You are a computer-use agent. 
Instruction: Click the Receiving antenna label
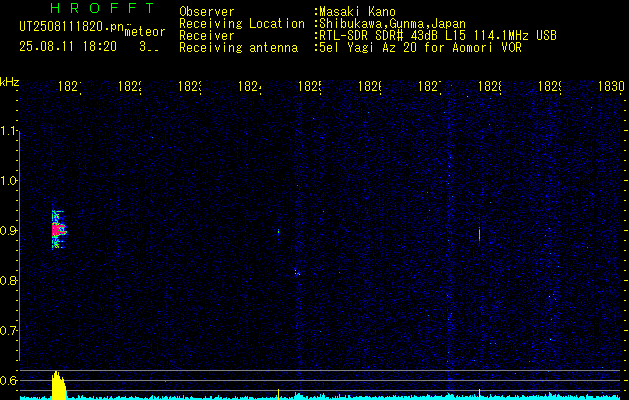238,48
